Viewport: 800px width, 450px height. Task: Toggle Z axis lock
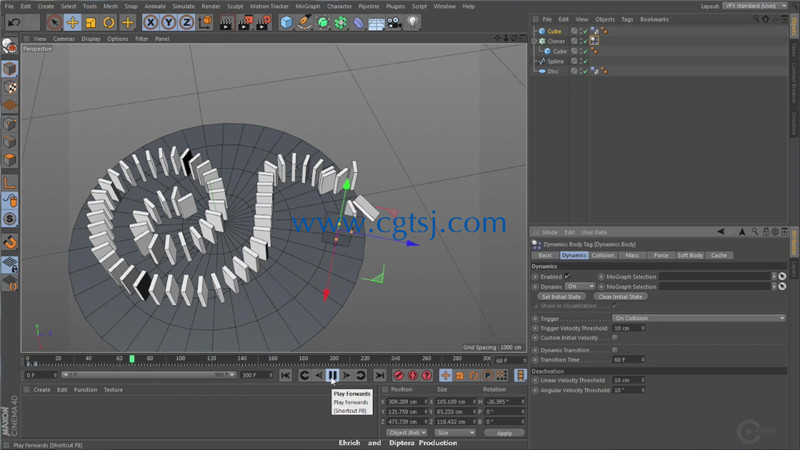click(x=187, y=22)
